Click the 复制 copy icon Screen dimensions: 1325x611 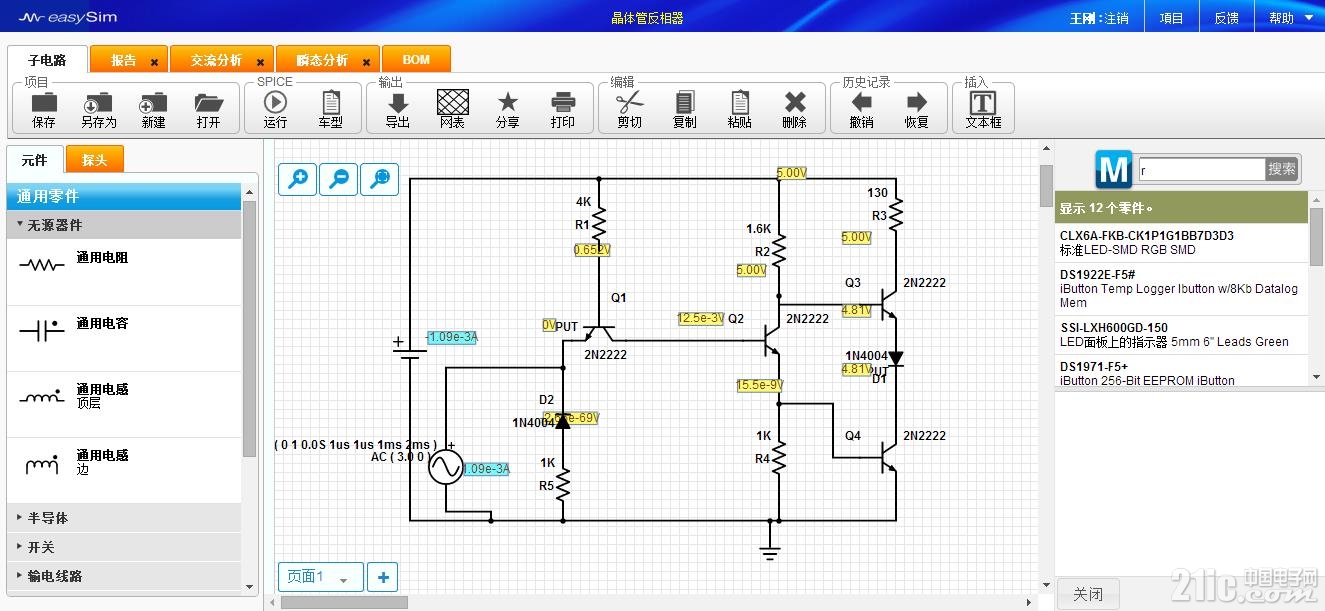685,102
